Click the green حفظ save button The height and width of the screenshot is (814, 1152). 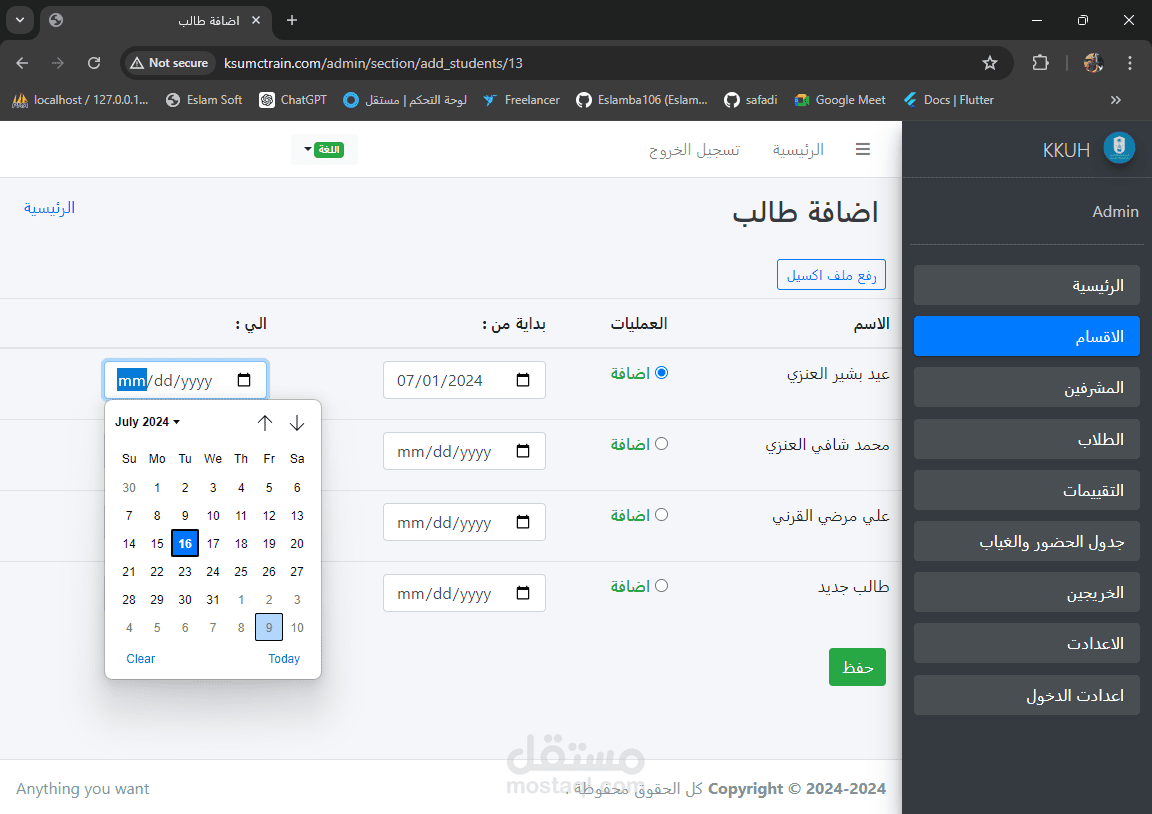857,667
